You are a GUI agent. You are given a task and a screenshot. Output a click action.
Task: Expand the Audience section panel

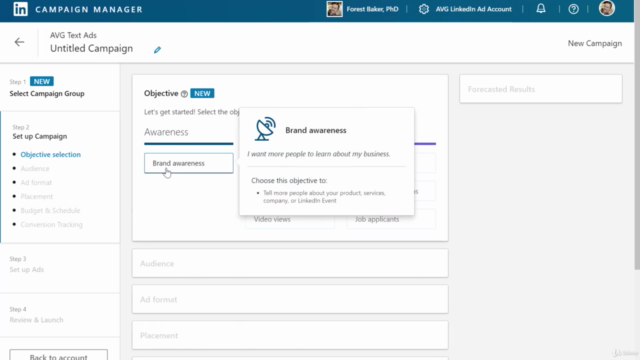pos(290,263)
